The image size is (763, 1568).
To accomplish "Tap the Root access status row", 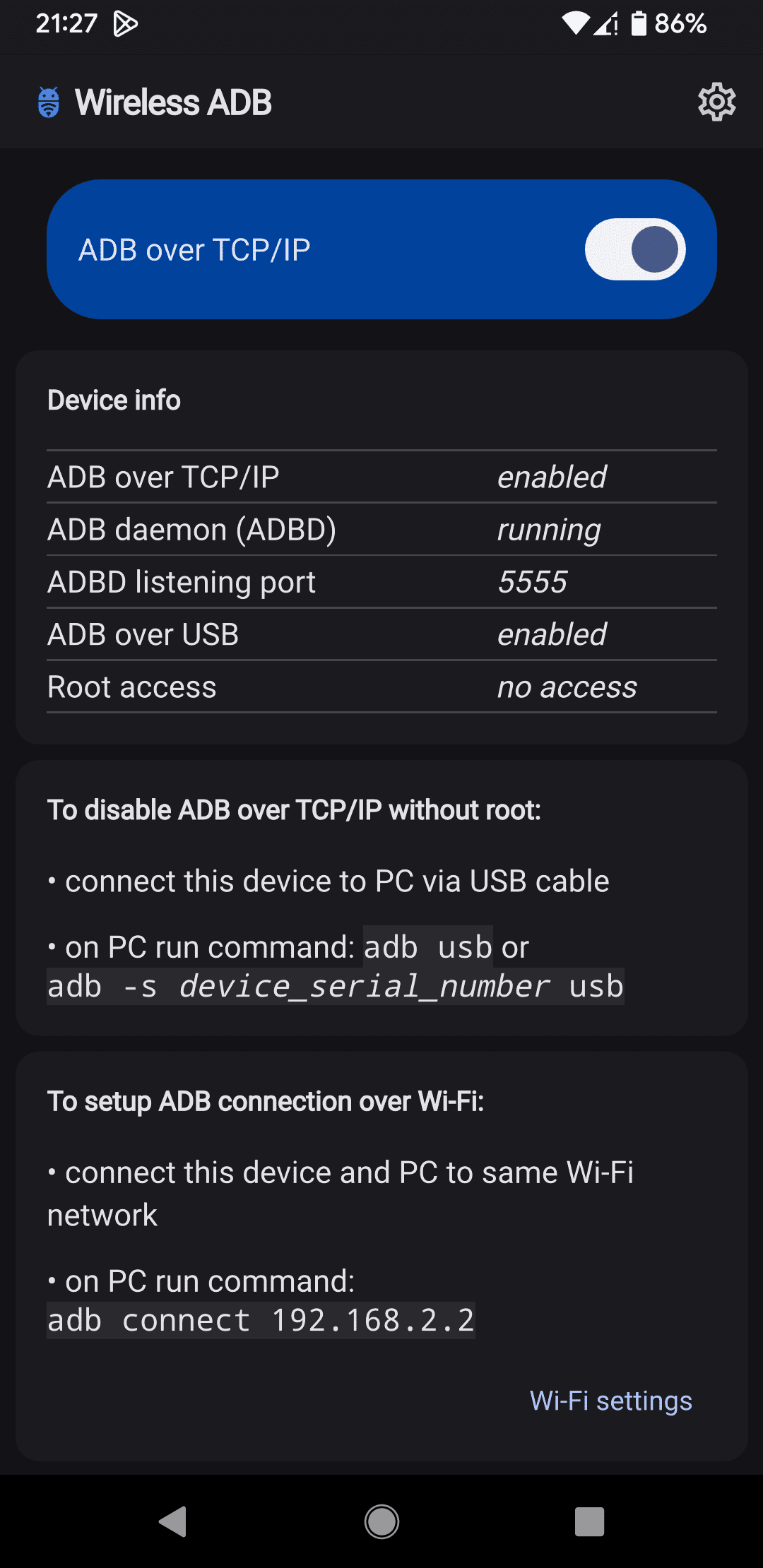I will click(381, 687).
